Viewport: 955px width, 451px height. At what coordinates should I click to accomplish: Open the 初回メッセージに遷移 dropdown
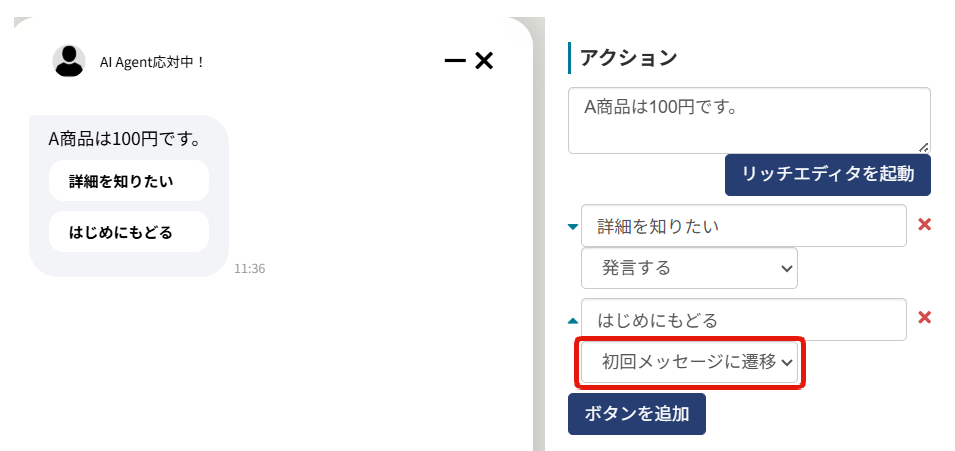[x=689, y=362]
